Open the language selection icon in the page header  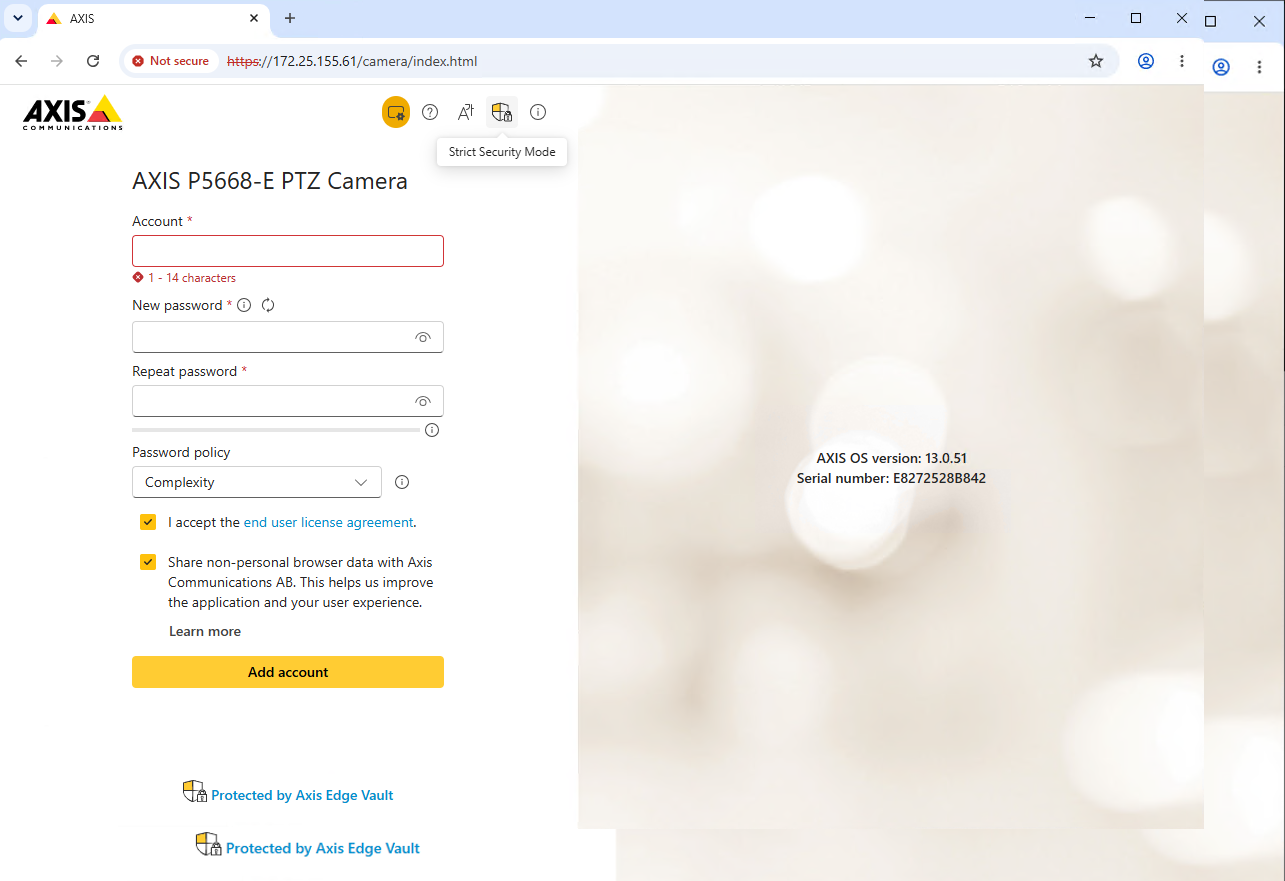coord(466,112)
